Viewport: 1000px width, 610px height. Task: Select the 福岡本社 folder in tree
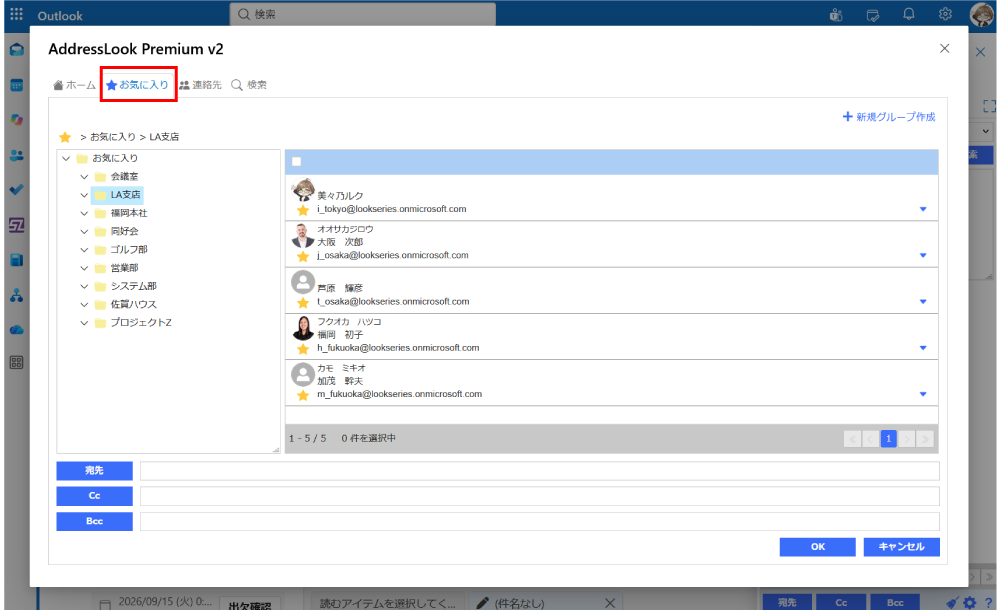121,213
